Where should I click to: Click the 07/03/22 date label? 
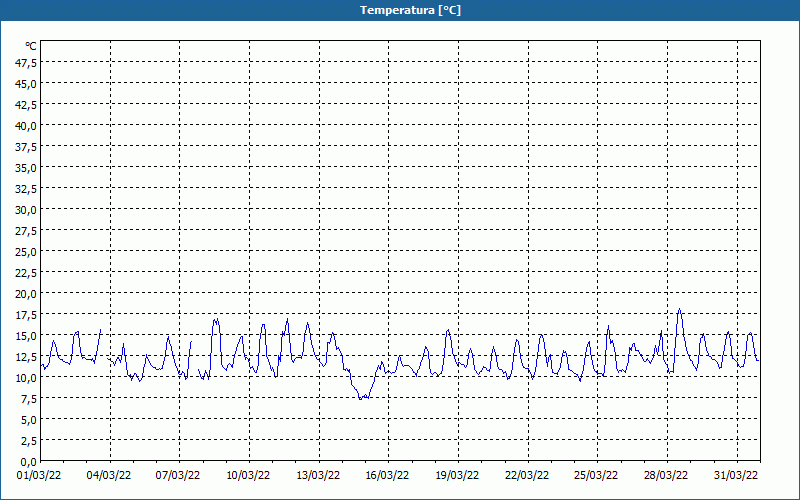pos(178,475)
